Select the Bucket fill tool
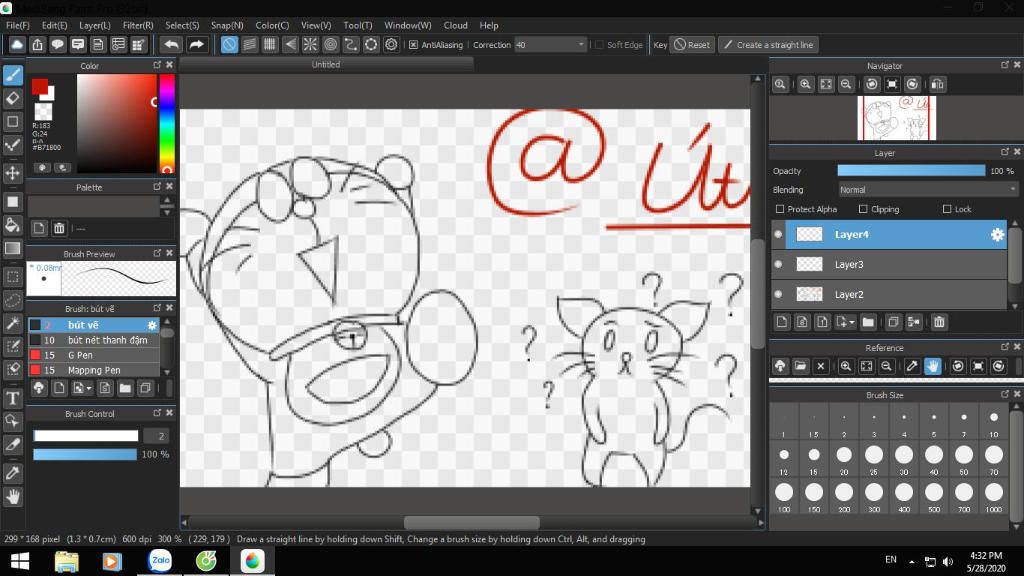Screen dimensions: 1024x576 pyautogui.click(x=12, y=225)
